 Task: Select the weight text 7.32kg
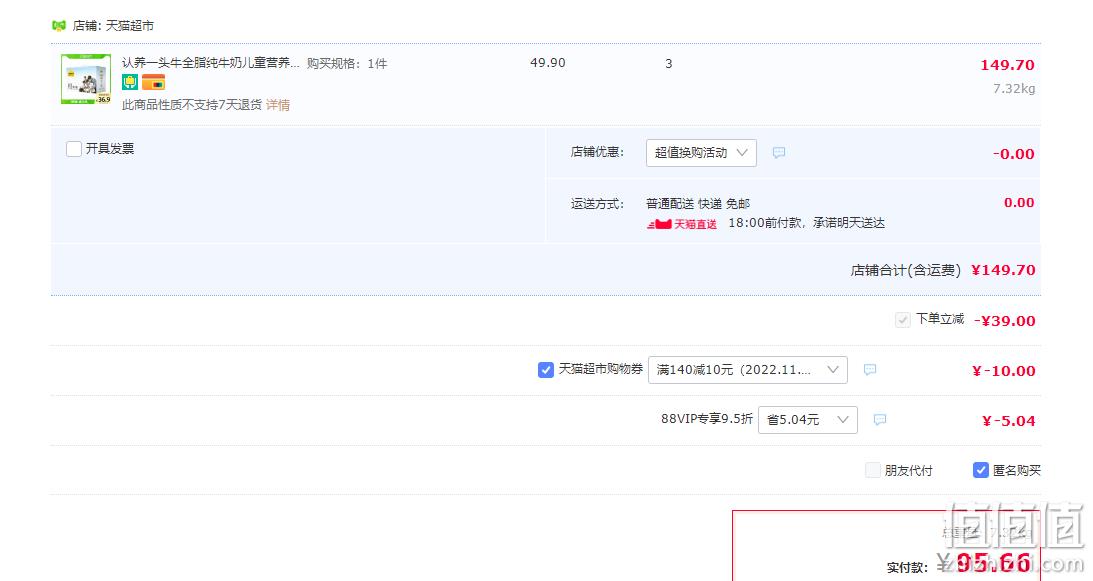[1014, 89]
